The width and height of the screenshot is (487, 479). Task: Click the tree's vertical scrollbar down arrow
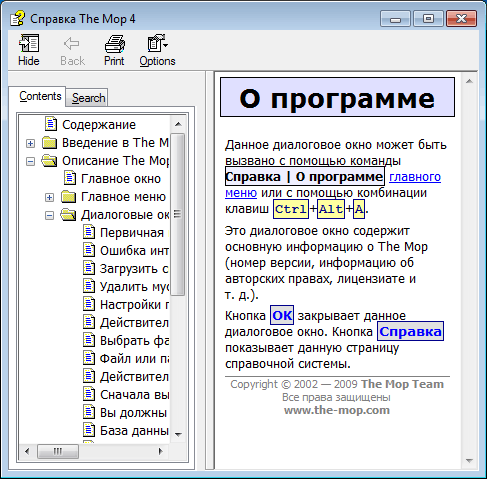[x=178, y=434]
